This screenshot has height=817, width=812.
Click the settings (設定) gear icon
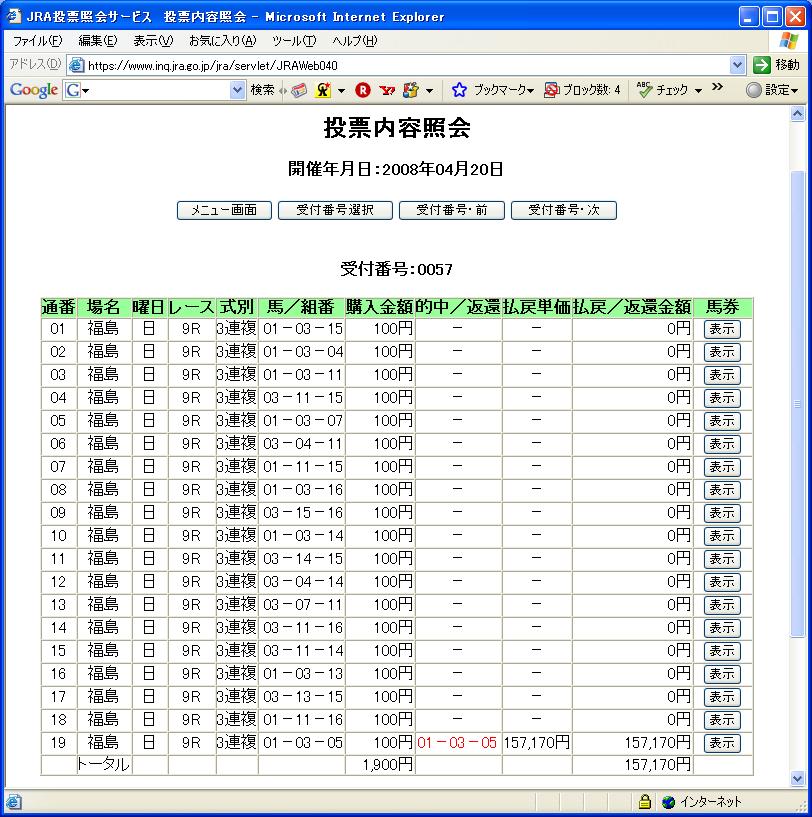753,90
